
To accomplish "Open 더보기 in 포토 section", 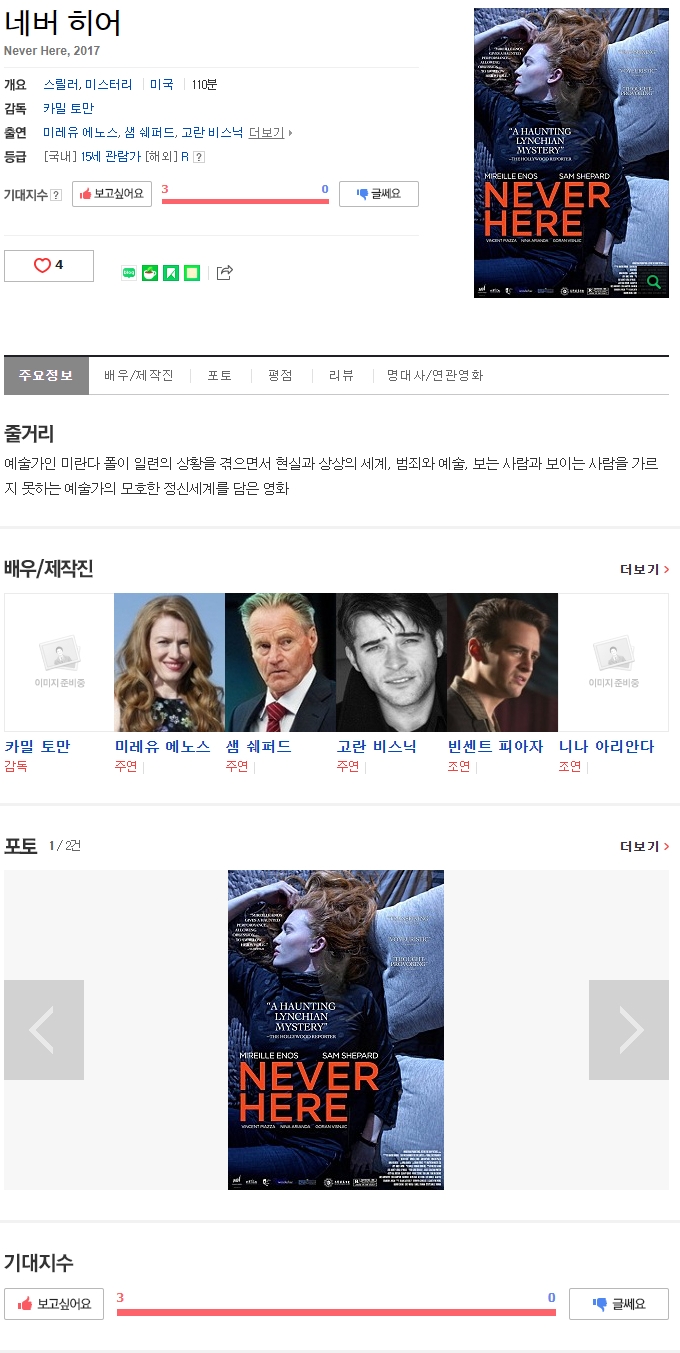I will pyautogui.click(x=644, y=846).
